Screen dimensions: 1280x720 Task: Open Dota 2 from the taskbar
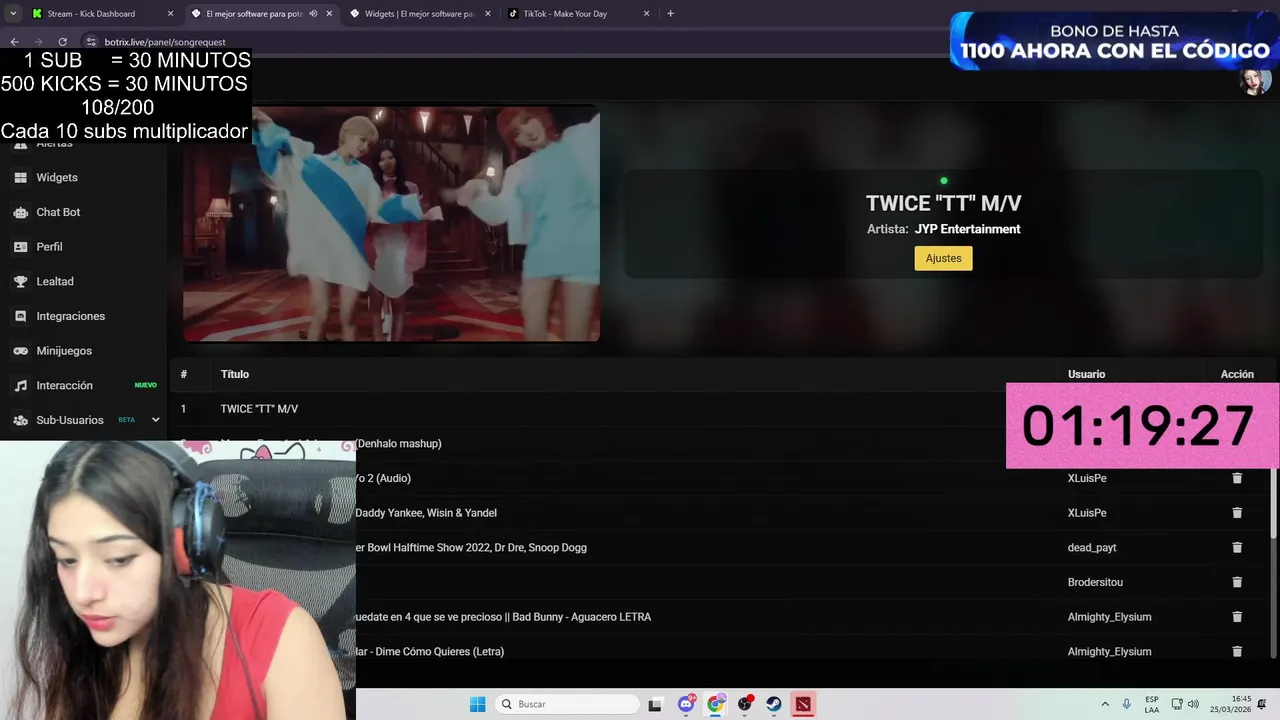803,704
